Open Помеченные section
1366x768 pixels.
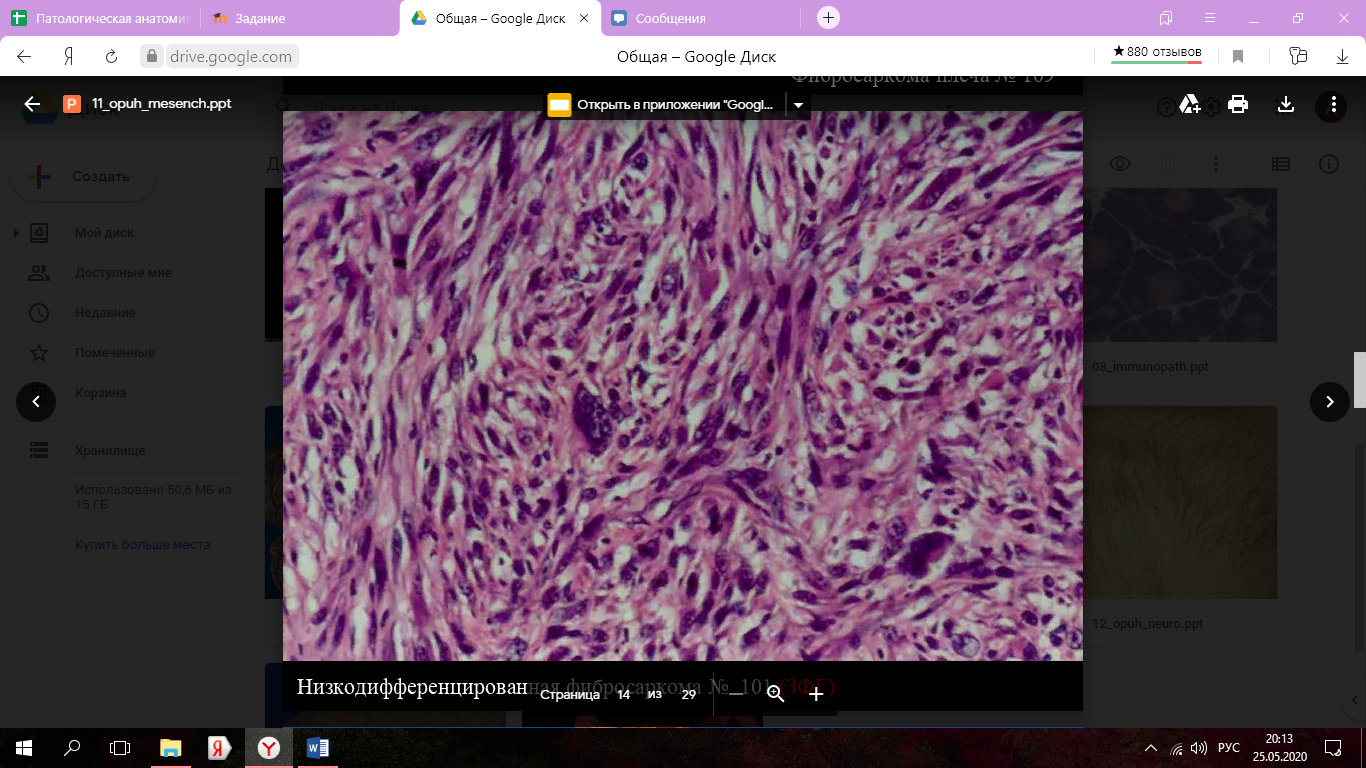click(x=114, y=353)
